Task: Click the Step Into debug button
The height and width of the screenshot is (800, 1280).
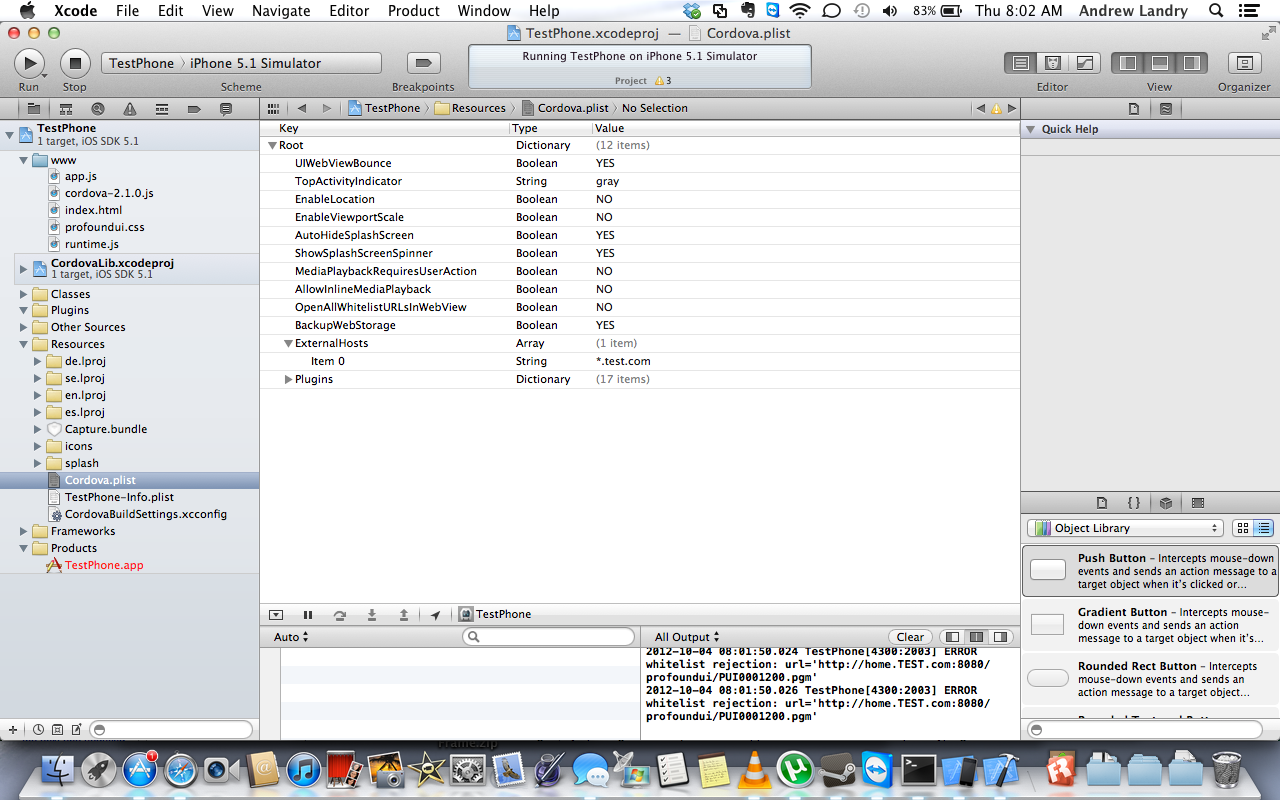Action: [x=372, y=615]
